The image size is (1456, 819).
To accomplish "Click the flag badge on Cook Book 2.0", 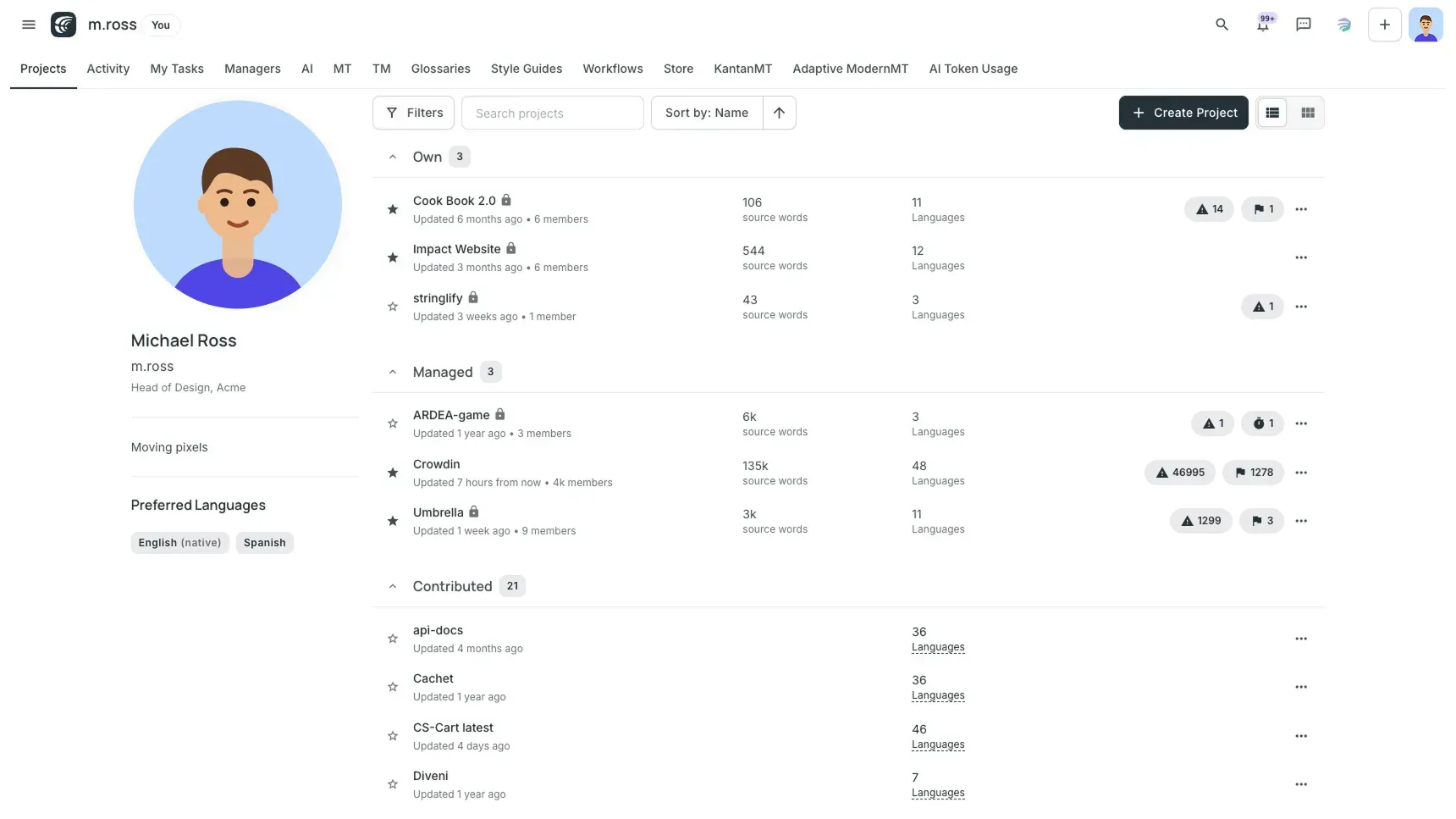I will click(x=1263, y=209).
